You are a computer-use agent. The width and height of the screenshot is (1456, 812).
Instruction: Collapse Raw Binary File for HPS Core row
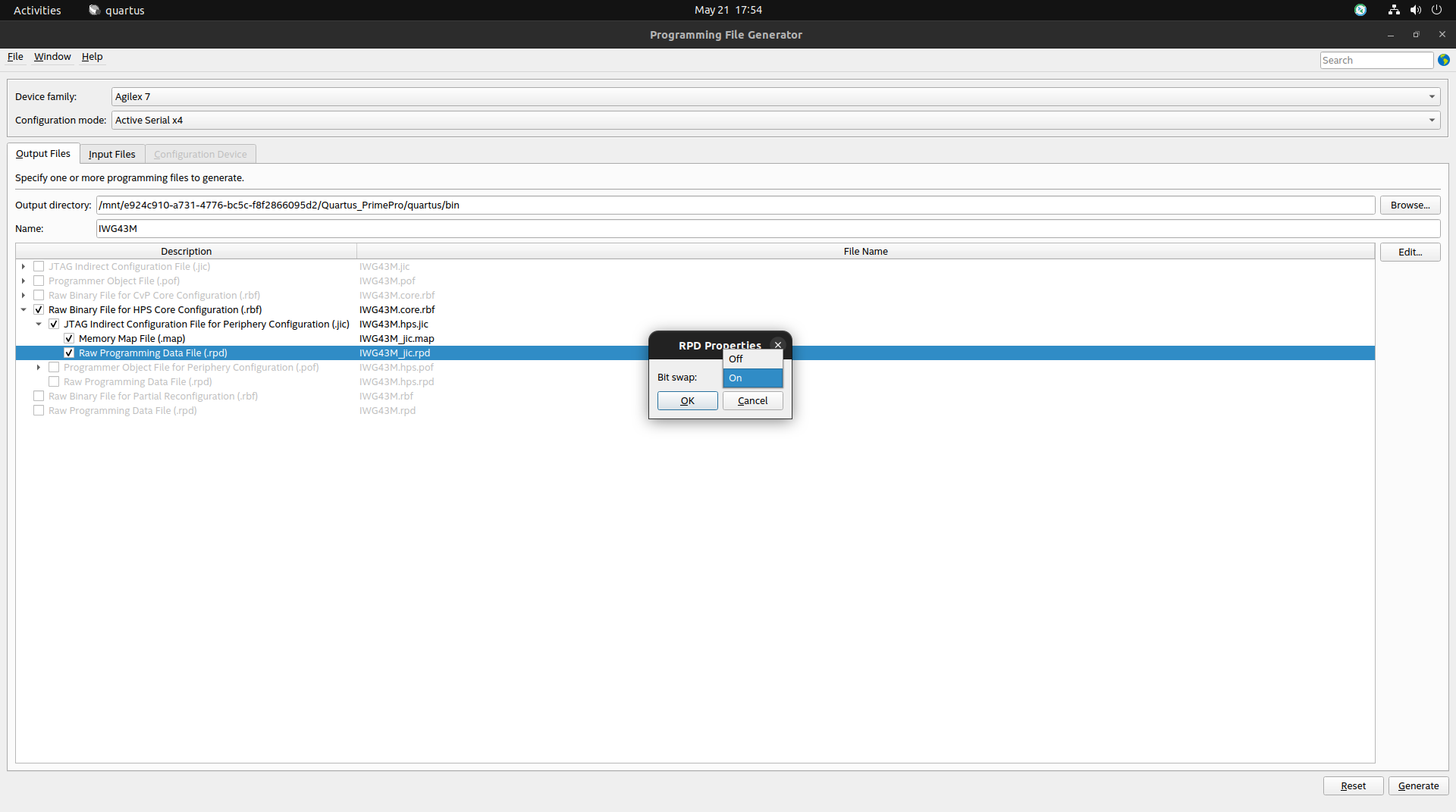coord(24,309)
